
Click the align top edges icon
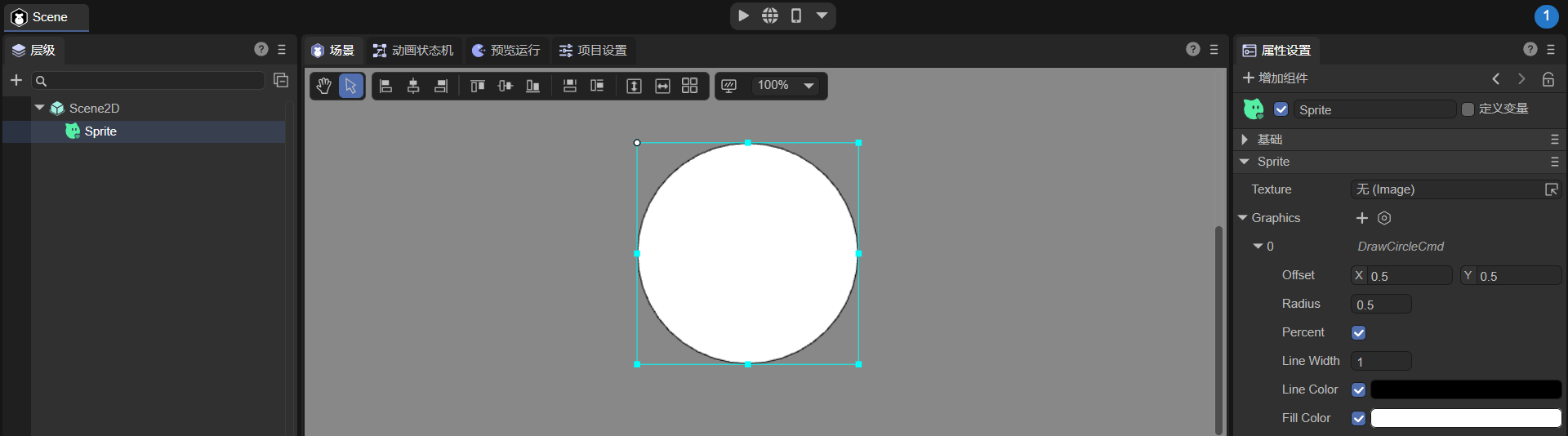click(478, 86)
